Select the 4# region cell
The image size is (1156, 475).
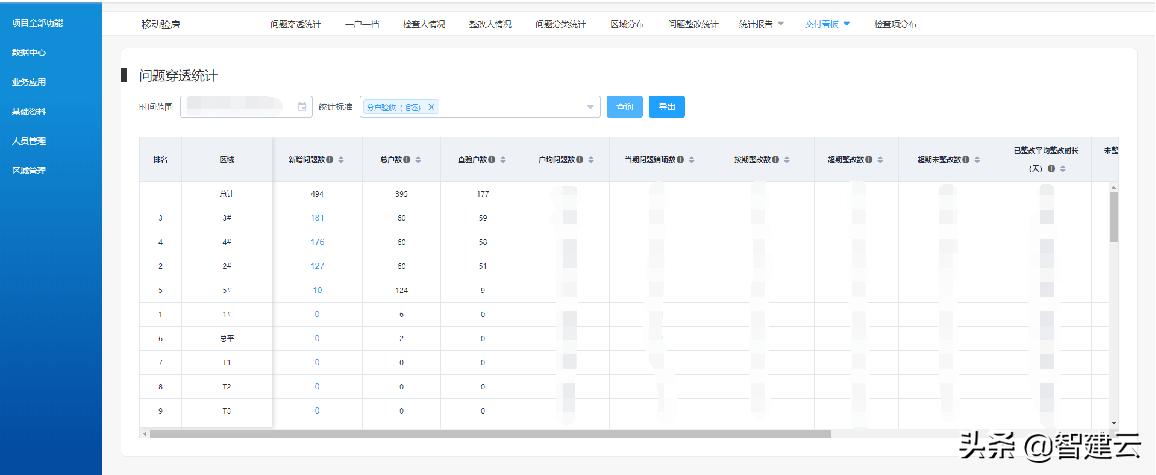pos(226,242)
